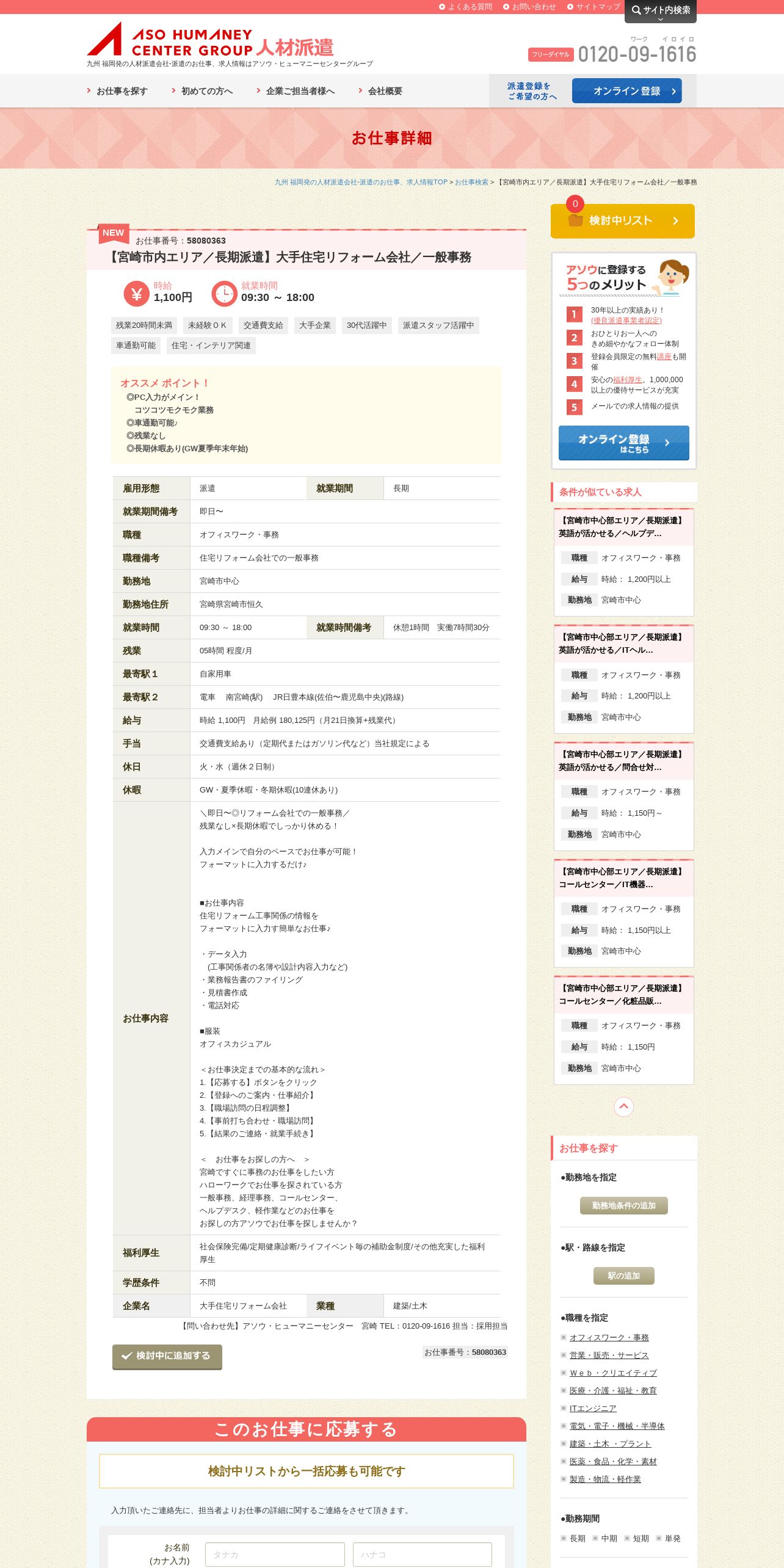Select job type 電気・電子・機械・半導体

617,1426
